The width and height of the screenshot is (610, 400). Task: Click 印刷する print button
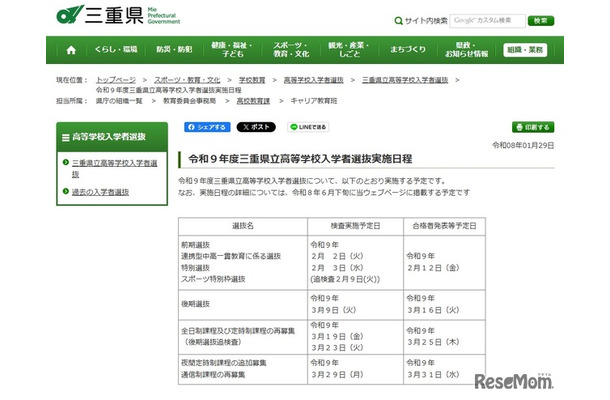click(x=533, y=127)
